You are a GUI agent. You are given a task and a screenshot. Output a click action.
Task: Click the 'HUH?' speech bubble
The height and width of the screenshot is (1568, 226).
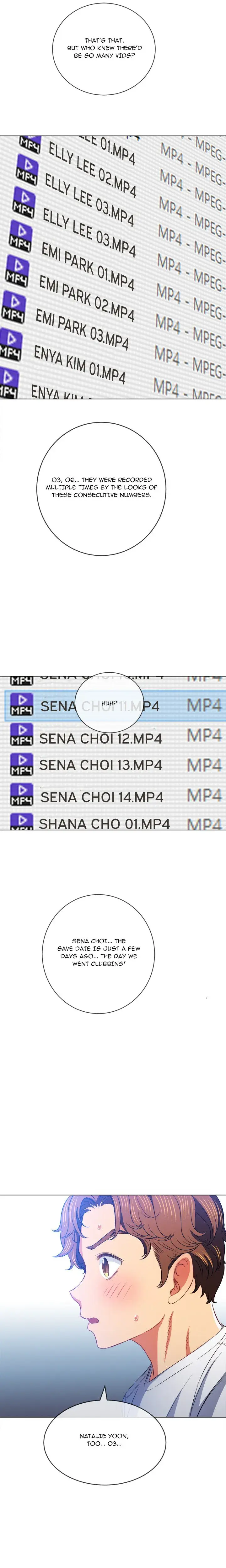click(110, 704)
